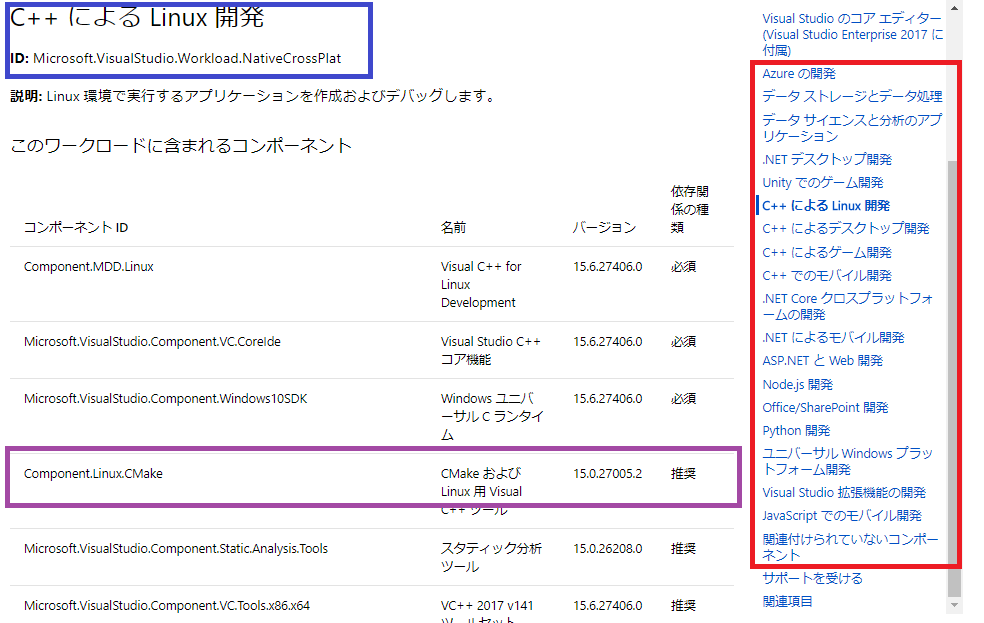Click the Component.Linux.CMake cell
The width and height of the screenshot is (984, 623).
tap(93, 474)
